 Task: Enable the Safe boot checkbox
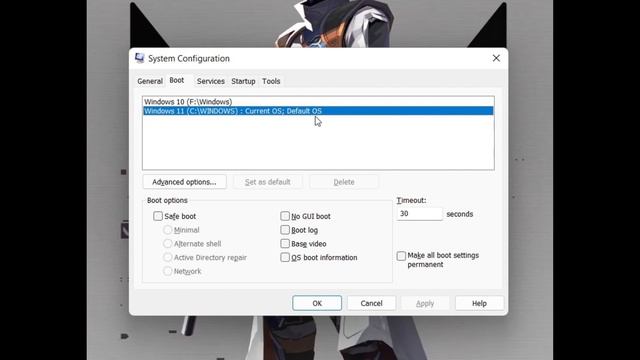pos(158,216)
